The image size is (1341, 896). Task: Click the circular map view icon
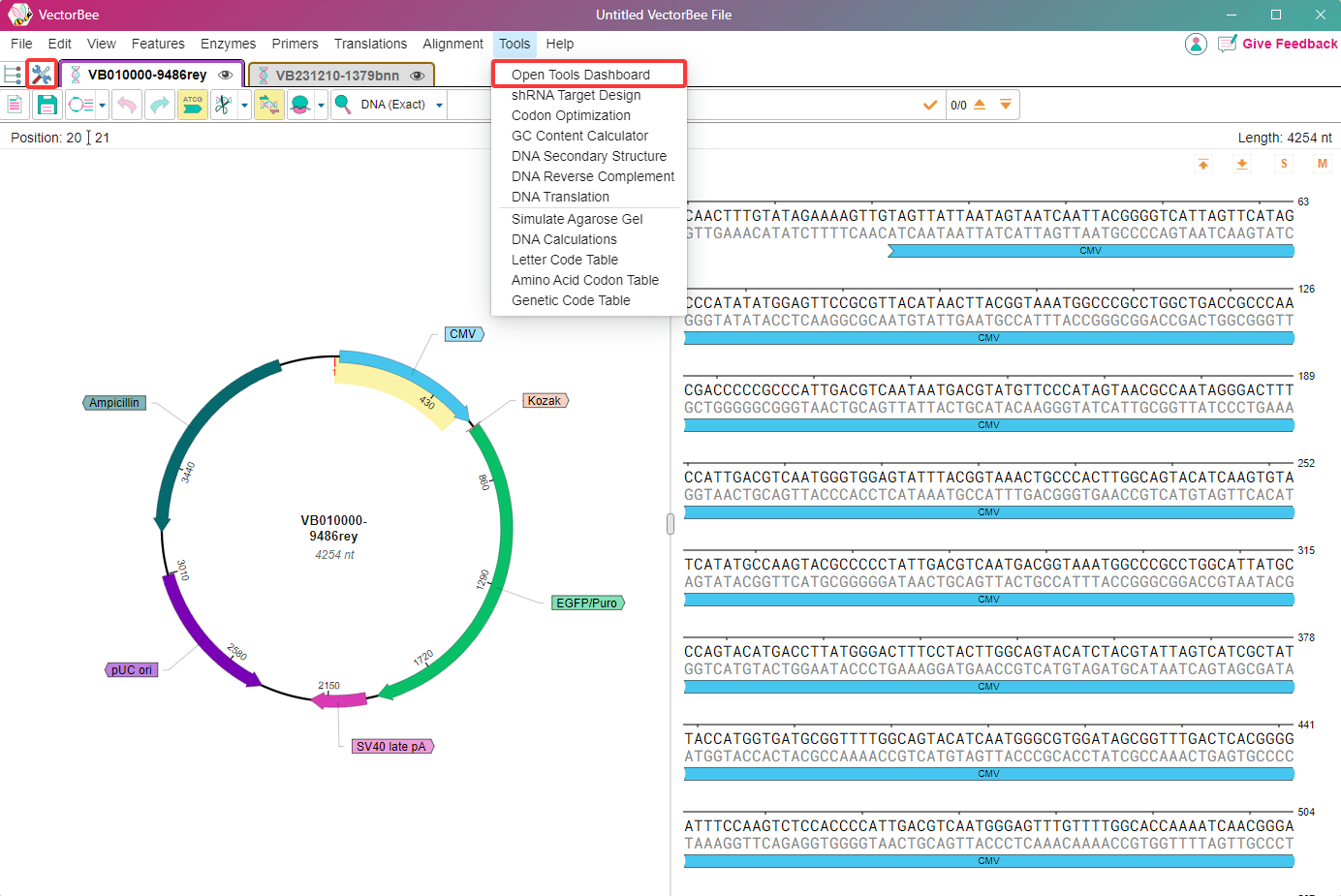pos(81,105)
